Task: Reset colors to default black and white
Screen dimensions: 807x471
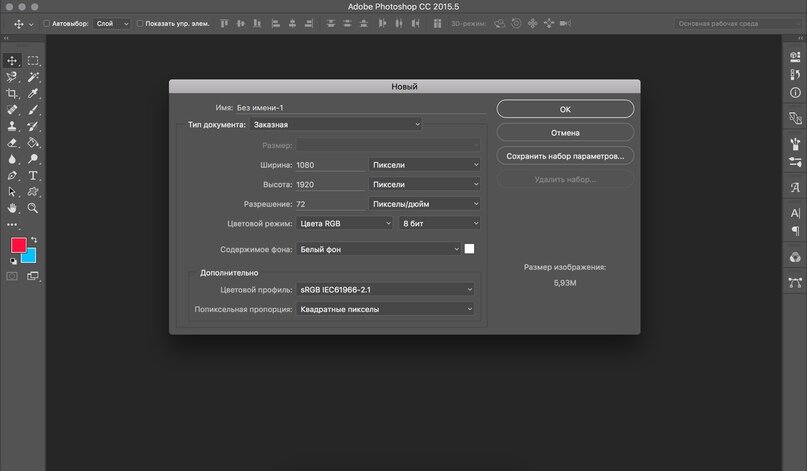Action: pos(13,261)
